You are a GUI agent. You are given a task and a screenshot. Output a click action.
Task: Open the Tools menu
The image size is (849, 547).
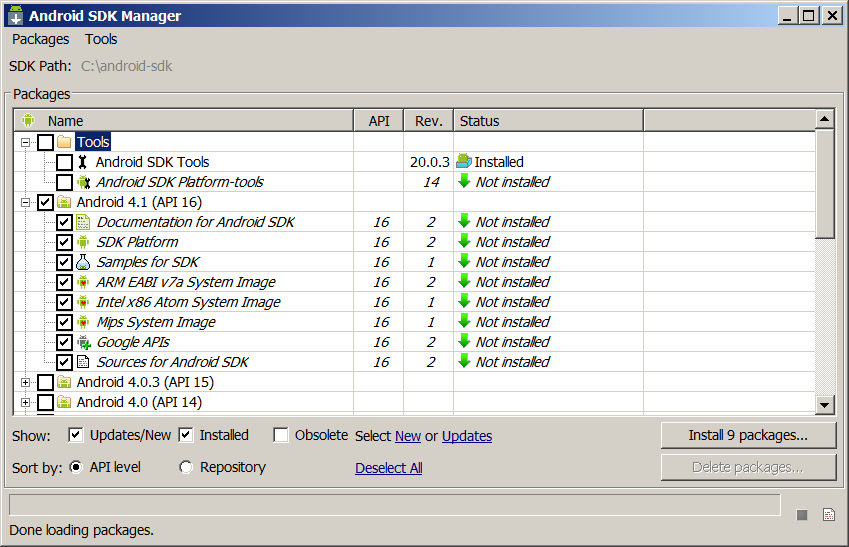point(101,39)
